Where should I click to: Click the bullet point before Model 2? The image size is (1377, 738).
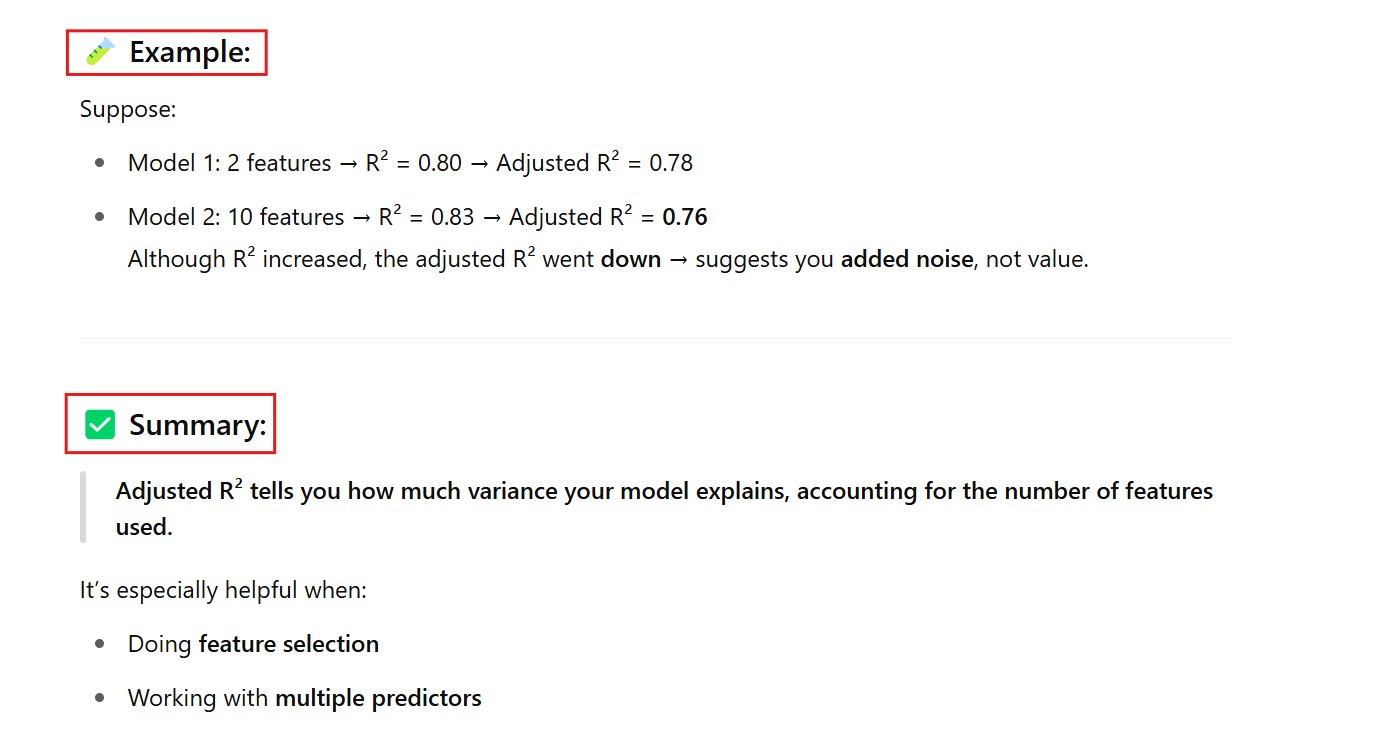[x=99, y=217]
